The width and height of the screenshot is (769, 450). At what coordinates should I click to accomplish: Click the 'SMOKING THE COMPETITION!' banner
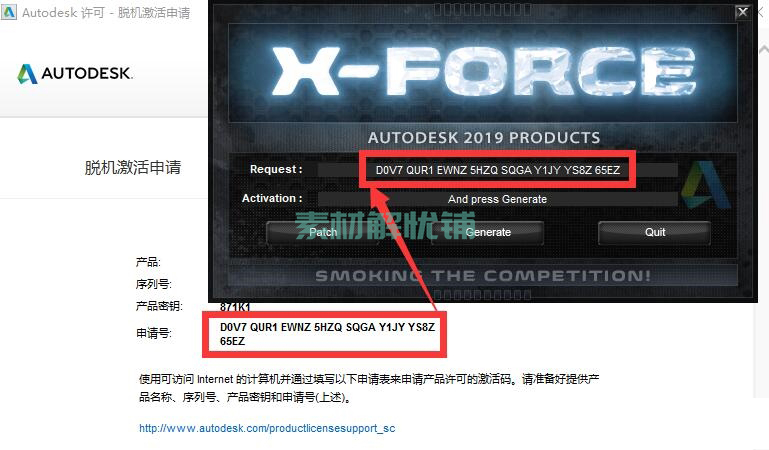point(483,275)
